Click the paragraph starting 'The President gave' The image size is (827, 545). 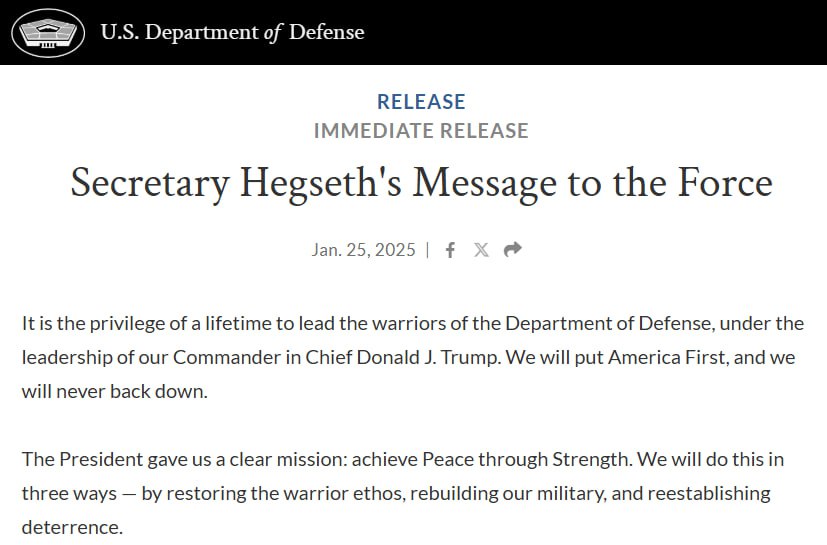point(400,493)
